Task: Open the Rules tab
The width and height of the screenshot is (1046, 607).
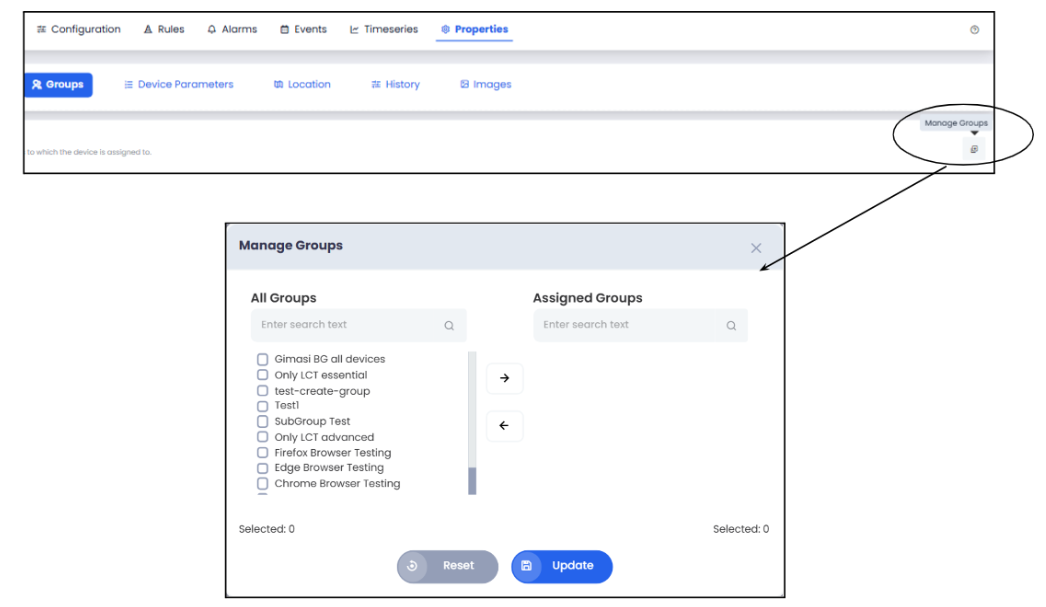Action: (x=163, y=30)
